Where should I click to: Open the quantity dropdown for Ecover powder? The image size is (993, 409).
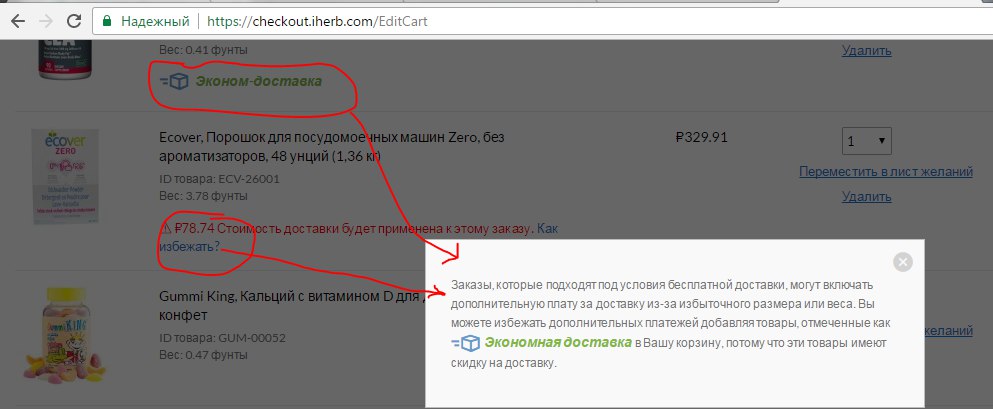866,141
